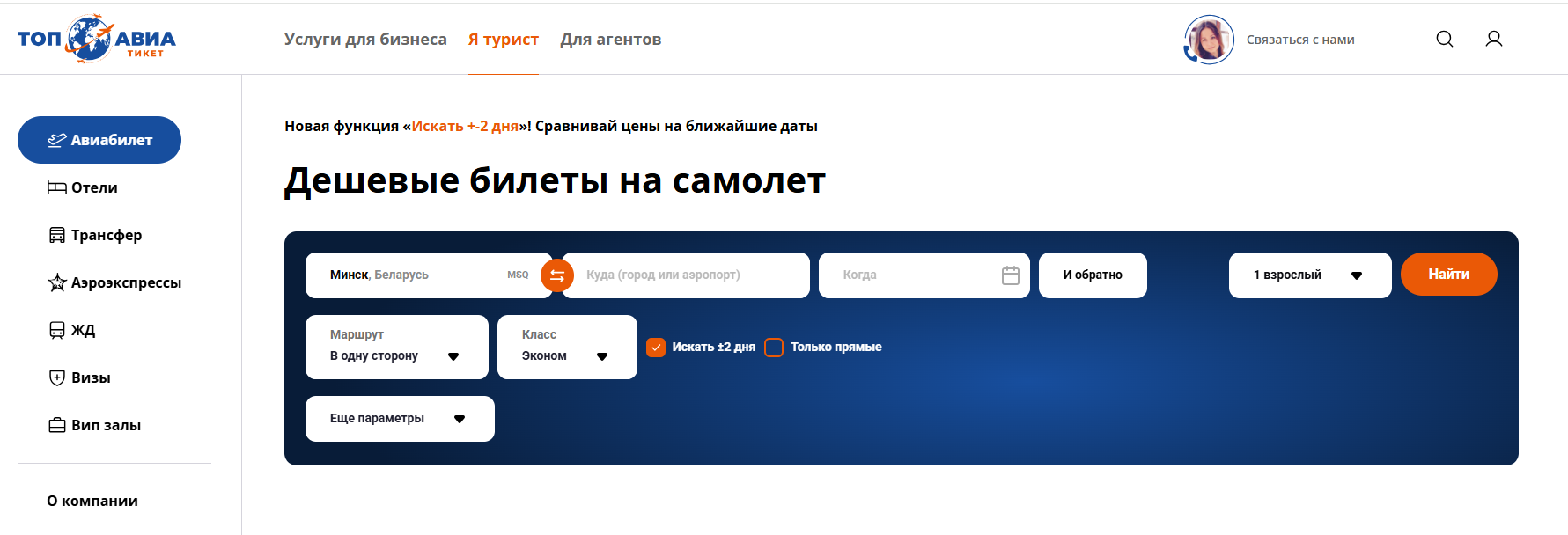Click the Куда destination input field
Viewport: 1568px width, 535px height.
(x=685, y=275)
